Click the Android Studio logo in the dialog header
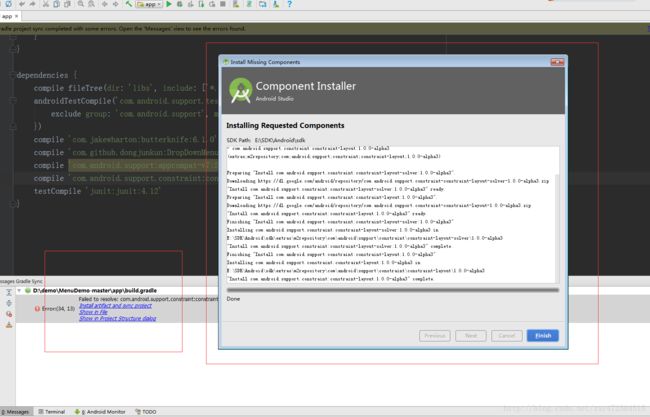 tap(240, 90)
